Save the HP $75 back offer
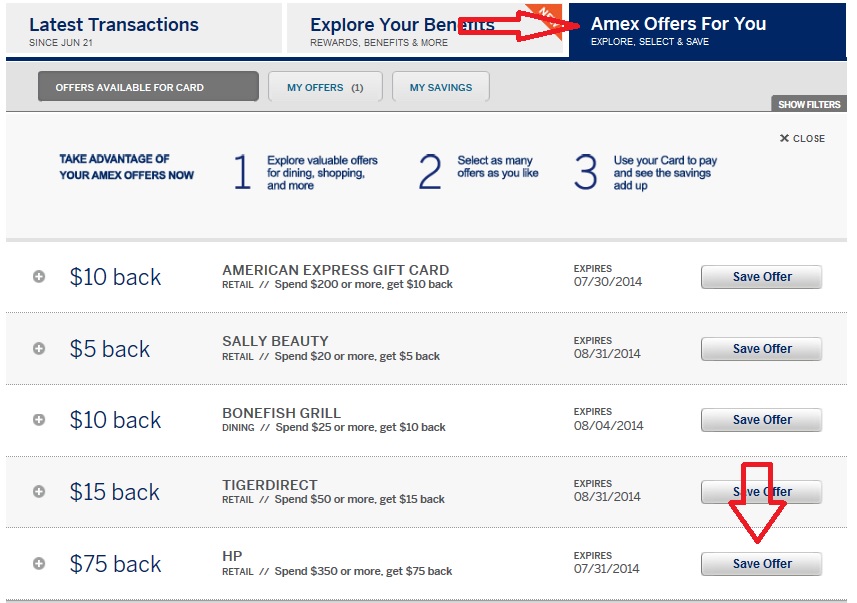 tap(761, 564)
